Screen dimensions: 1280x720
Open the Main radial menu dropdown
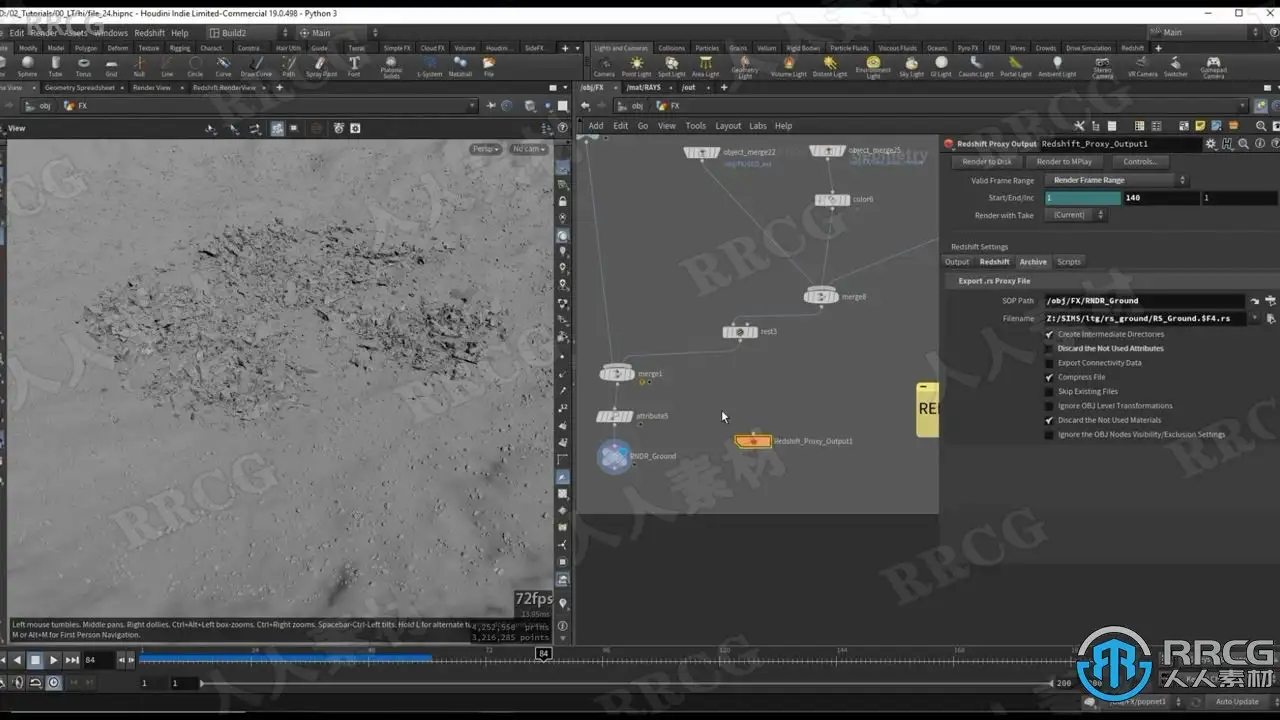click(x=338, y=33)
